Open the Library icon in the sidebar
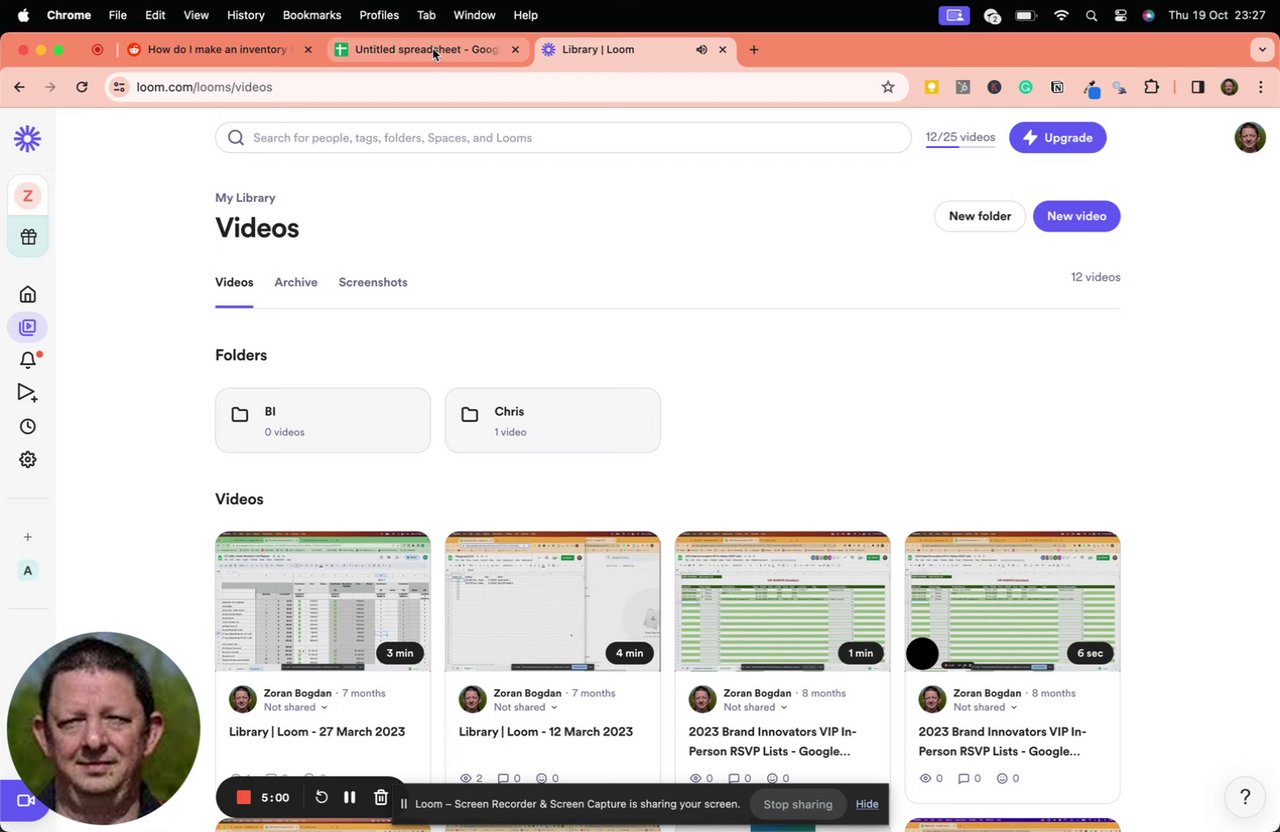This screenshot has height=832, width=1280. click(28, 327)
